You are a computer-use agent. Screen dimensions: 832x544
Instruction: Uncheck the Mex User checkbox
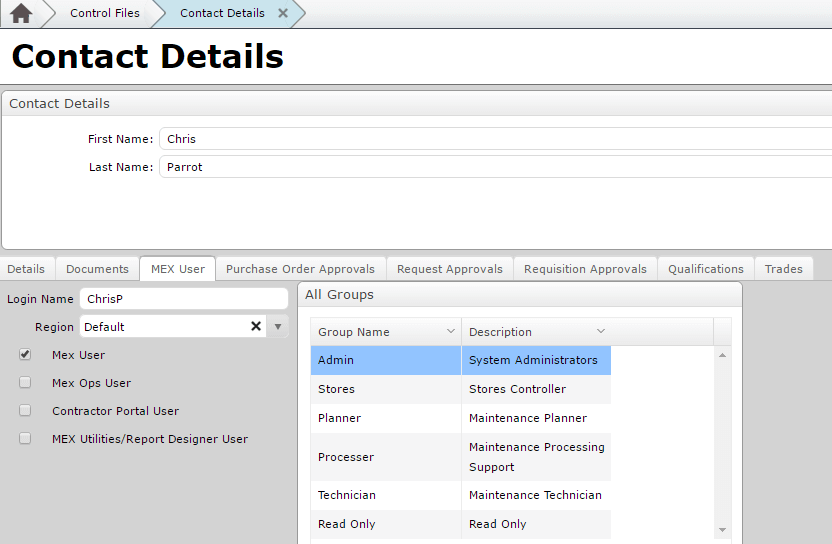[25, 354]
